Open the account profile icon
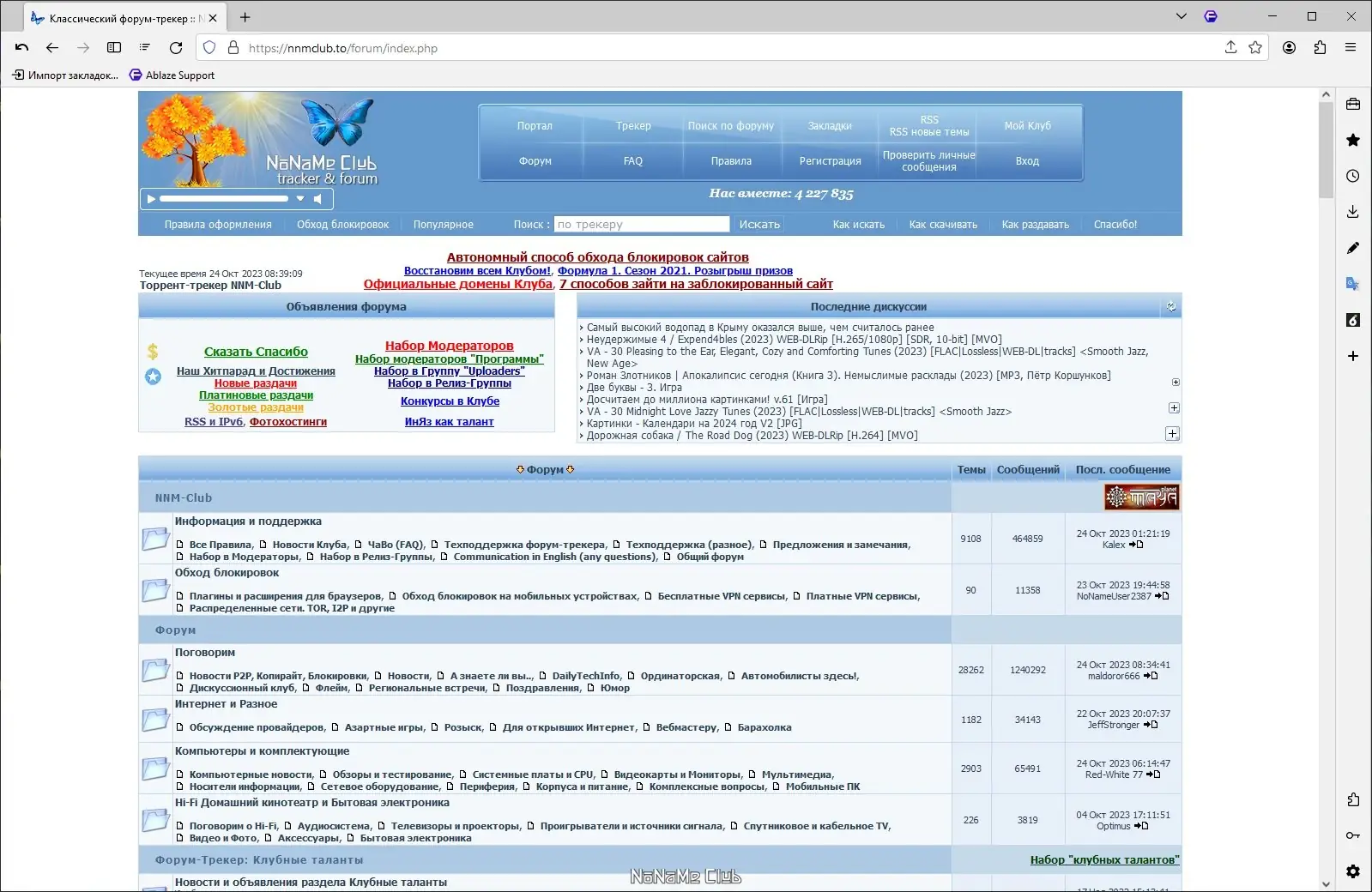 (1289, 48)
